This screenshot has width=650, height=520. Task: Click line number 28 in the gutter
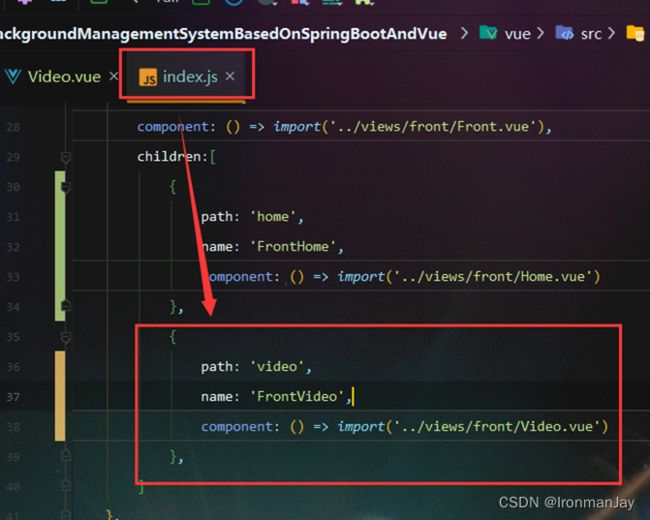click(13, 127)
